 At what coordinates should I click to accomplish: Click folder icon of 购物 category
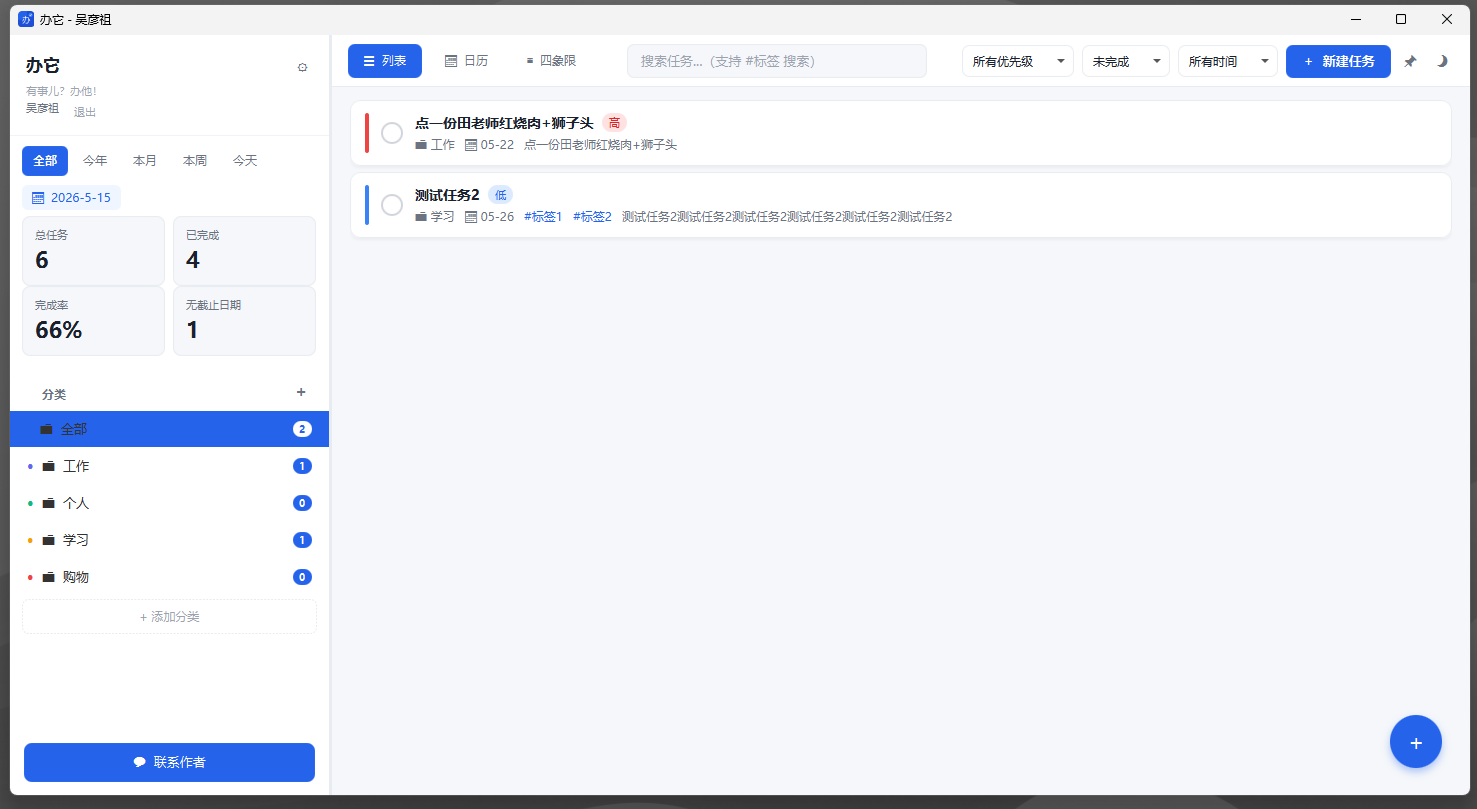click(x=48, y=577)
